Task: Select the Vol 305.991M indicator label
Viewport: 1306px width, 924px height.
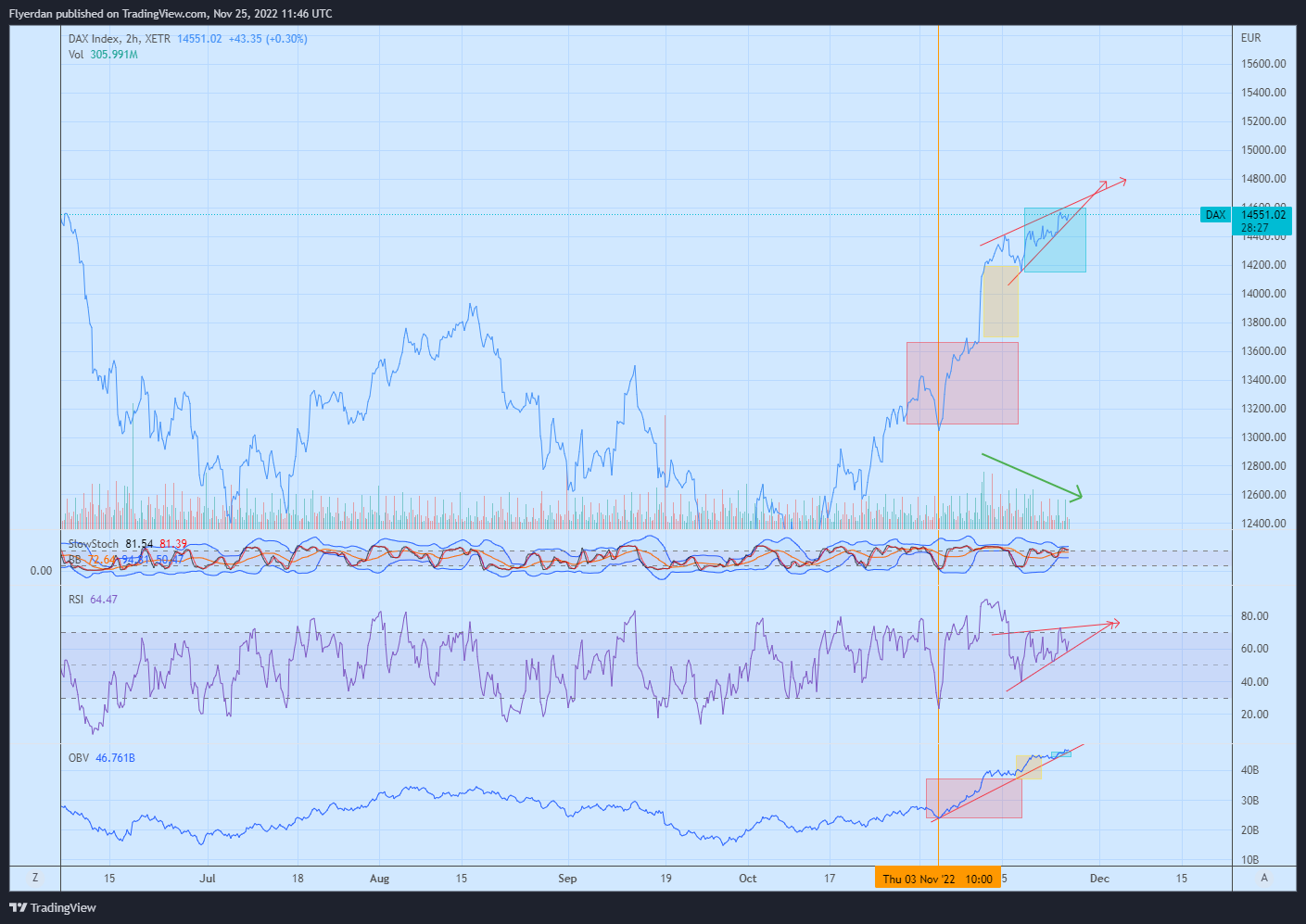Action: click(103, 55)
